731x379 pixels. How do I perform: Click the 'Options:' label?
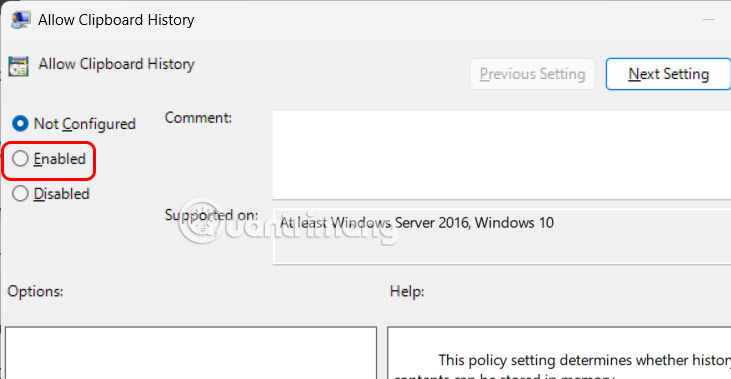(35, 292)
